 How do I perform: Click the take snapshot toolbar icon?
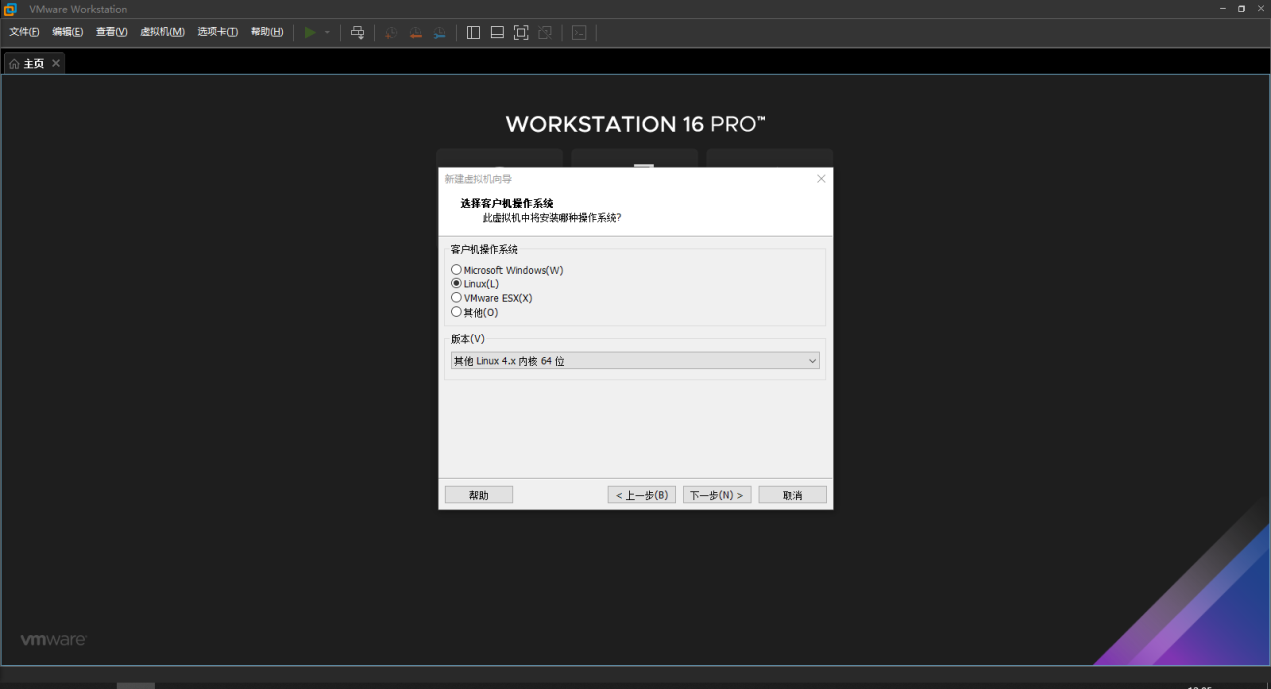click(391, 32)
